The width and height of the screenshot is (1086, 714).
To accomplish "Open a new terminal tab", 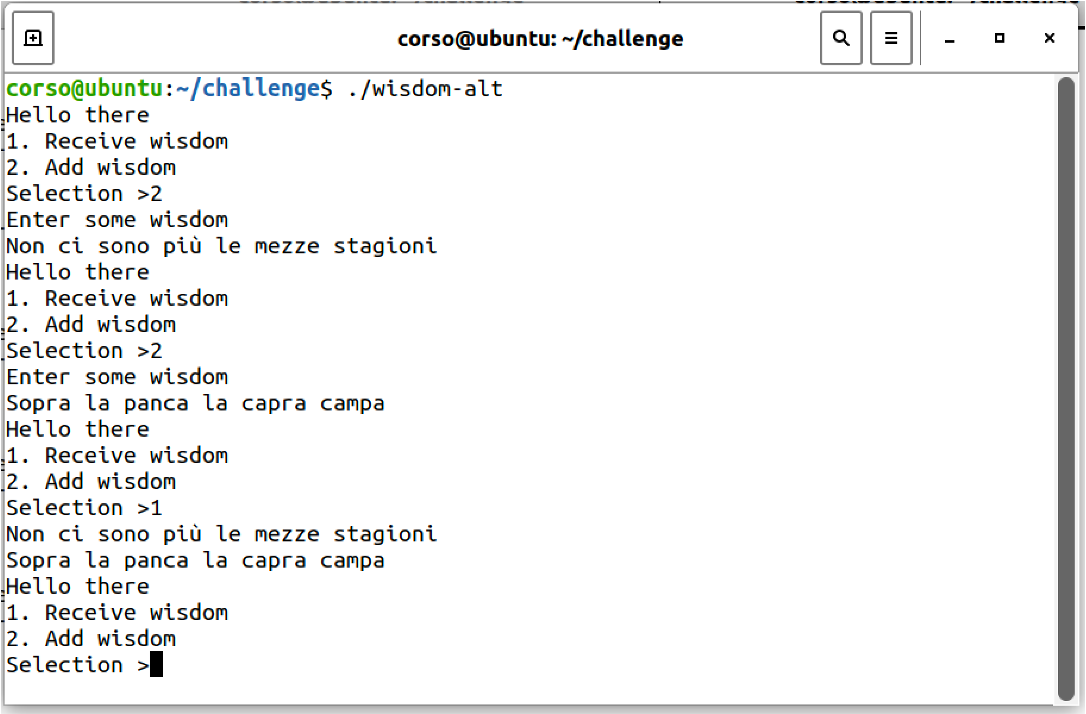I will click(33, 38).
